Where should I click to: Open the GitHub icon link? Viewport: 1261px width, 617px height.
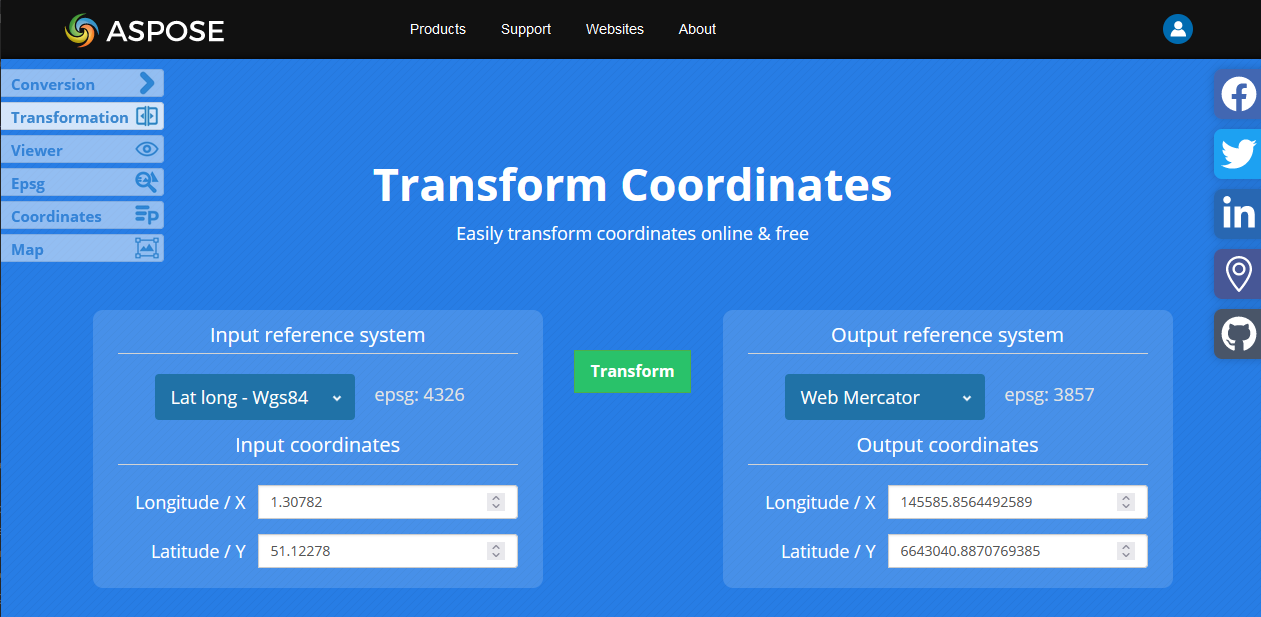[1238, 334]
